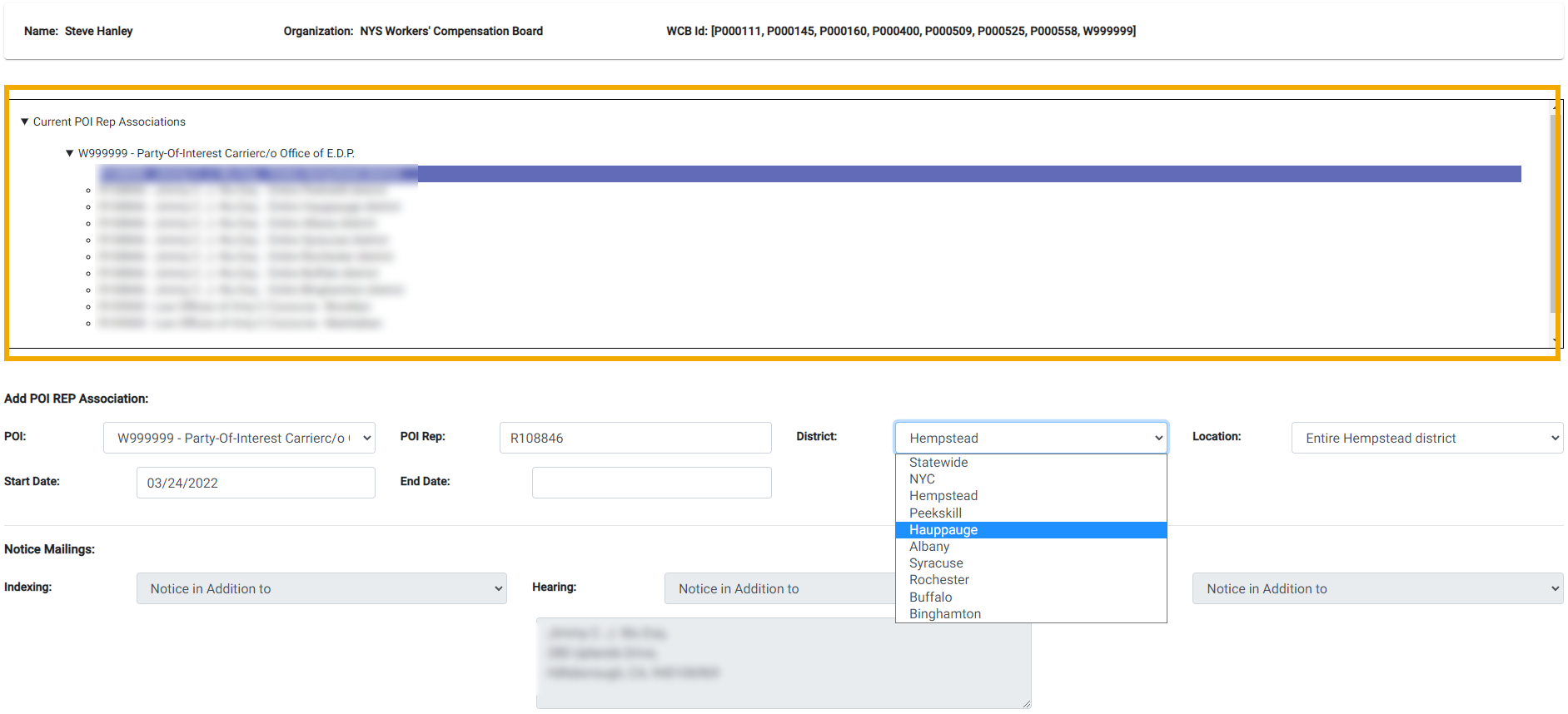The width and height of the screenshot is (1568, 714).
Task: Collapse the W999999 Party-Of-Interest node
Action: [x=70, y=153]
